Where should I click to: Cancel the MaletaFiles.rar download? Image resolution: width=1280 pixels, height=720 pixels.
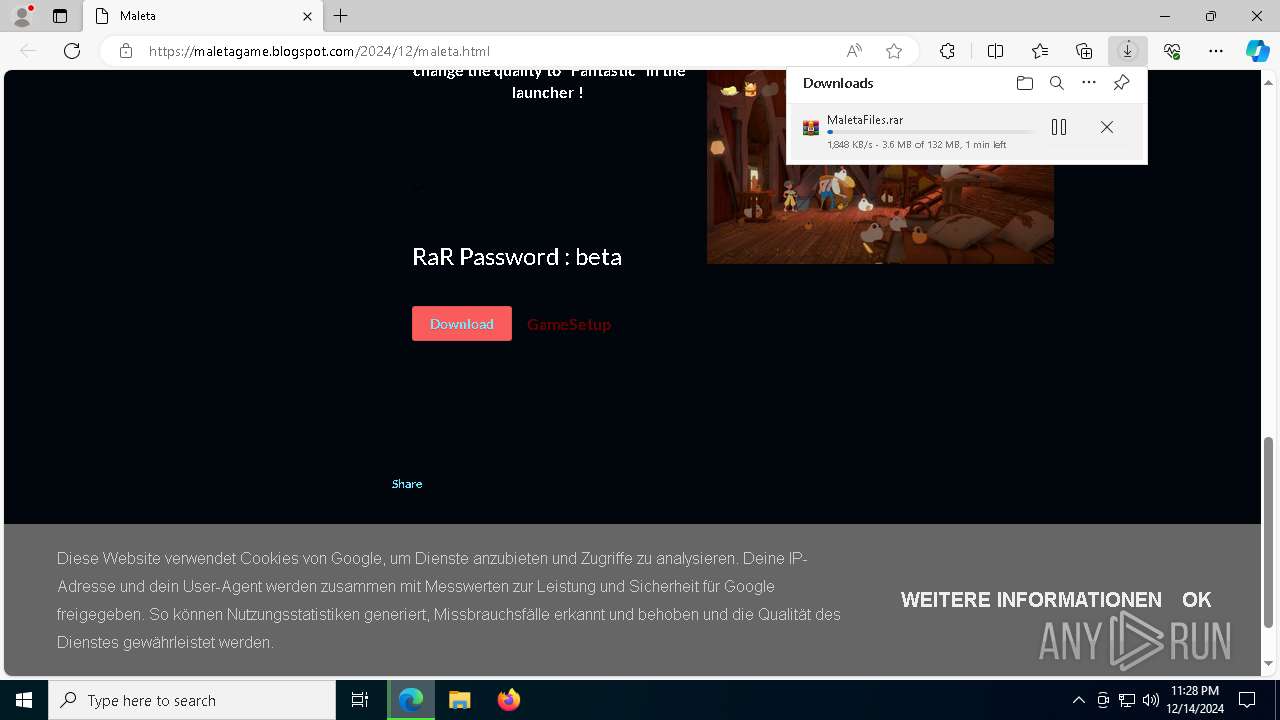tap(1107, 127)
